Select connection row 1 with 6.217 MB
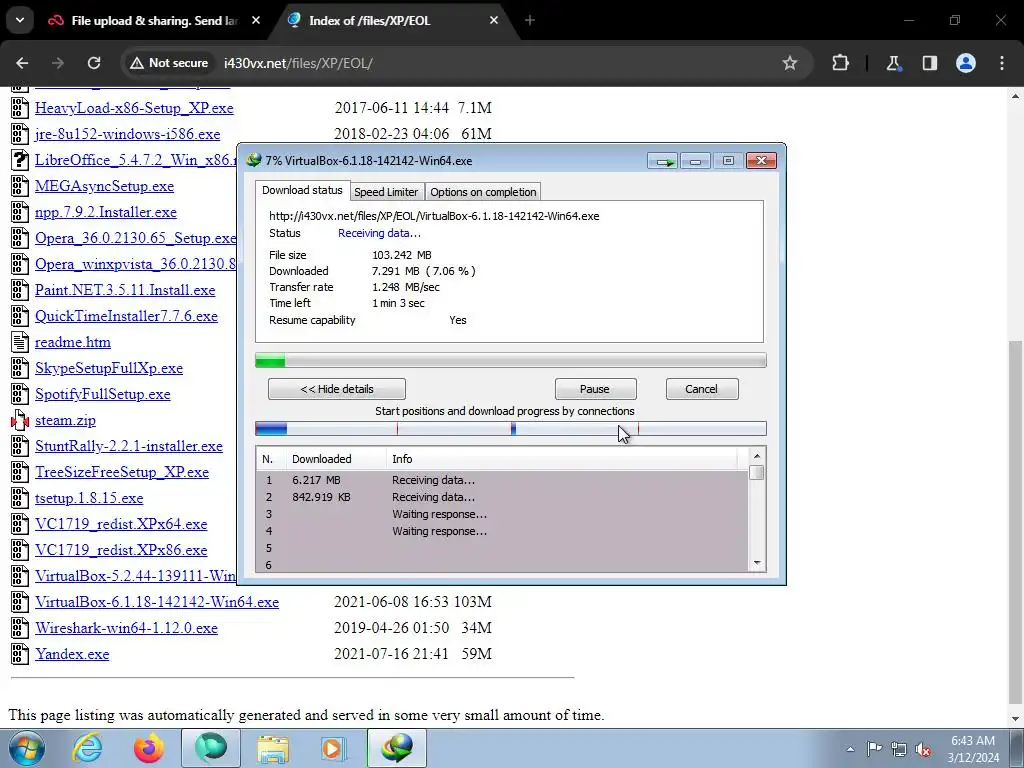The width and height of the screenshot is (1024, 768). pyautogui.click(x=502, y=480)
